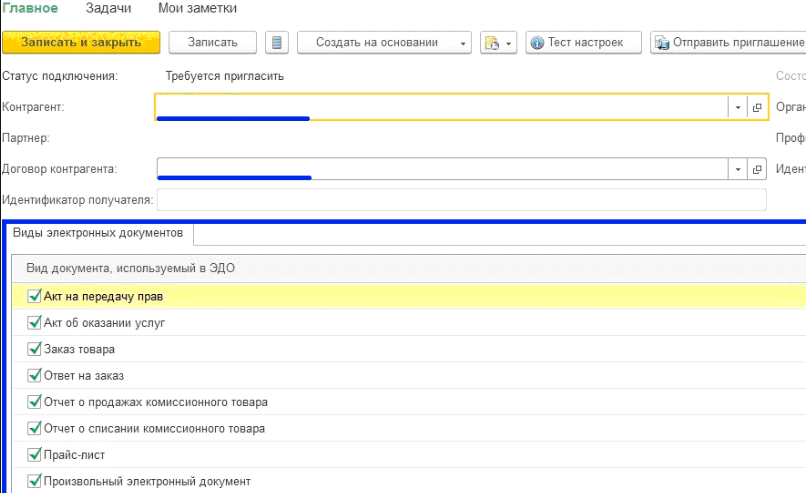The width and height of the screenshot is (806, 493).
Task: Uncheck Заказ товара checkbox
Action: coord(34,349)
